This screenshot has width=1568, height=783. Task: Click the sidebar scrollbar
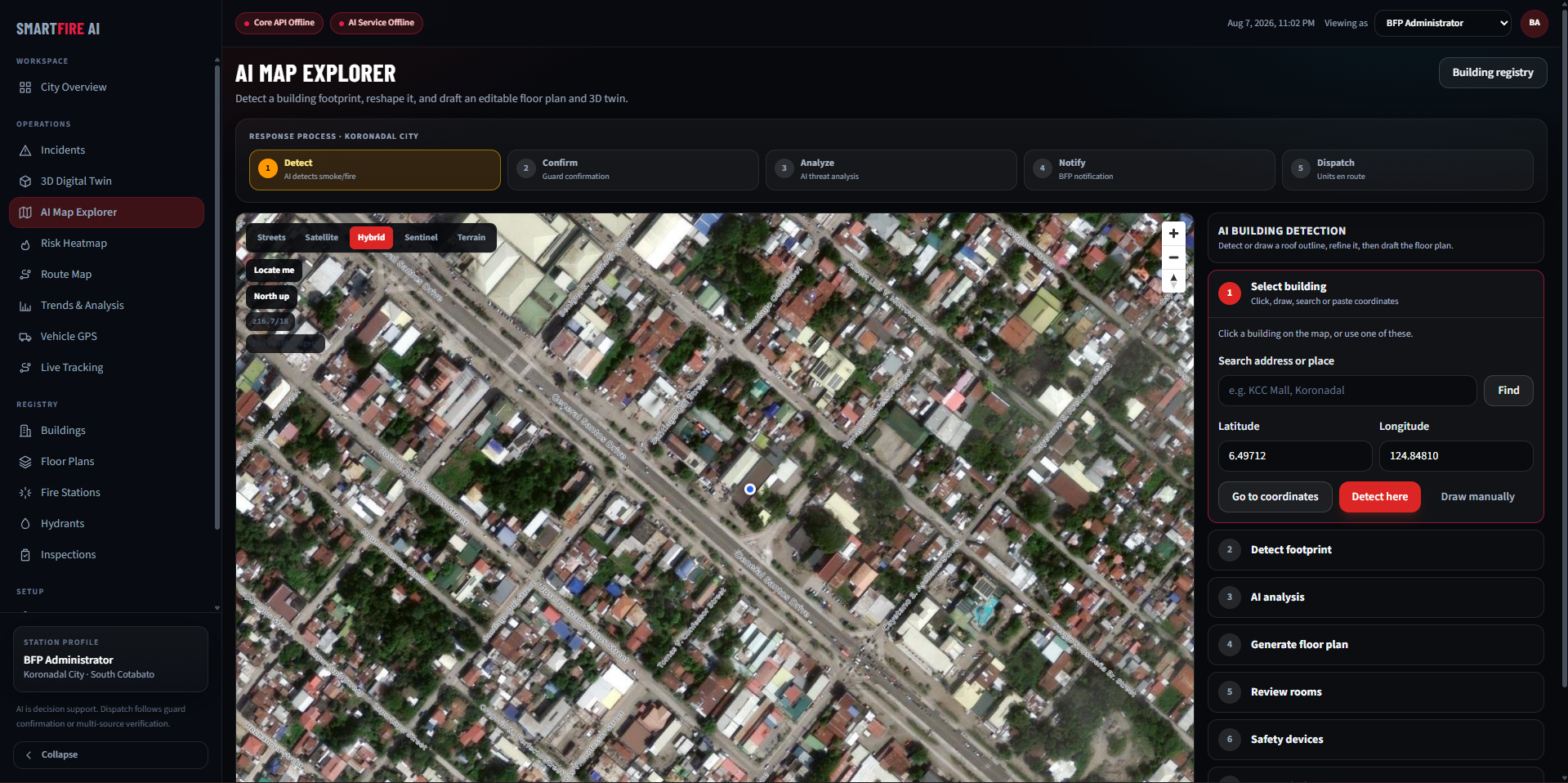click(217, 298)
